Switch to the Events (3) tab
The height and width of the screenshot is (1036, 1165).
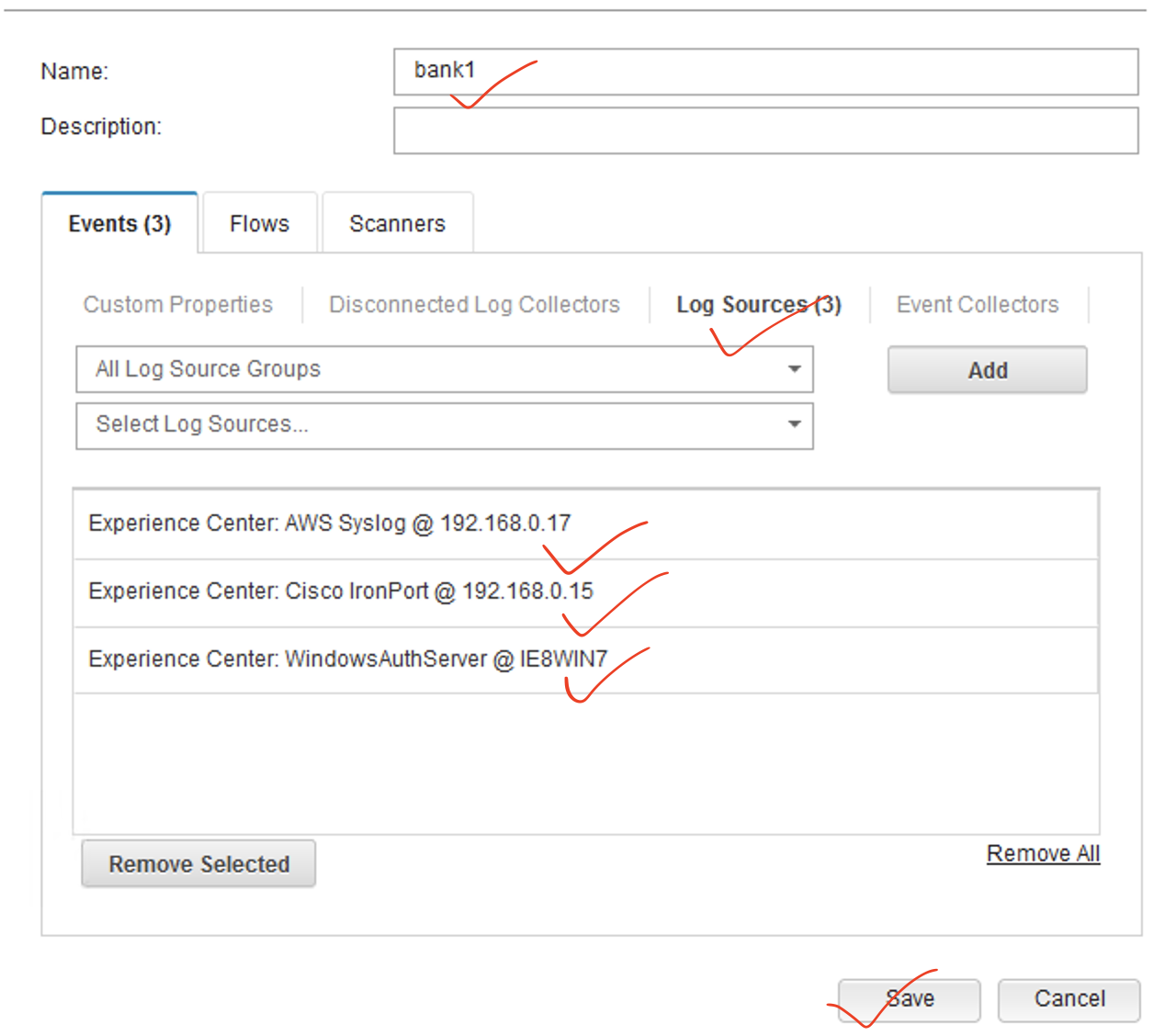click(x=119, y=224)
